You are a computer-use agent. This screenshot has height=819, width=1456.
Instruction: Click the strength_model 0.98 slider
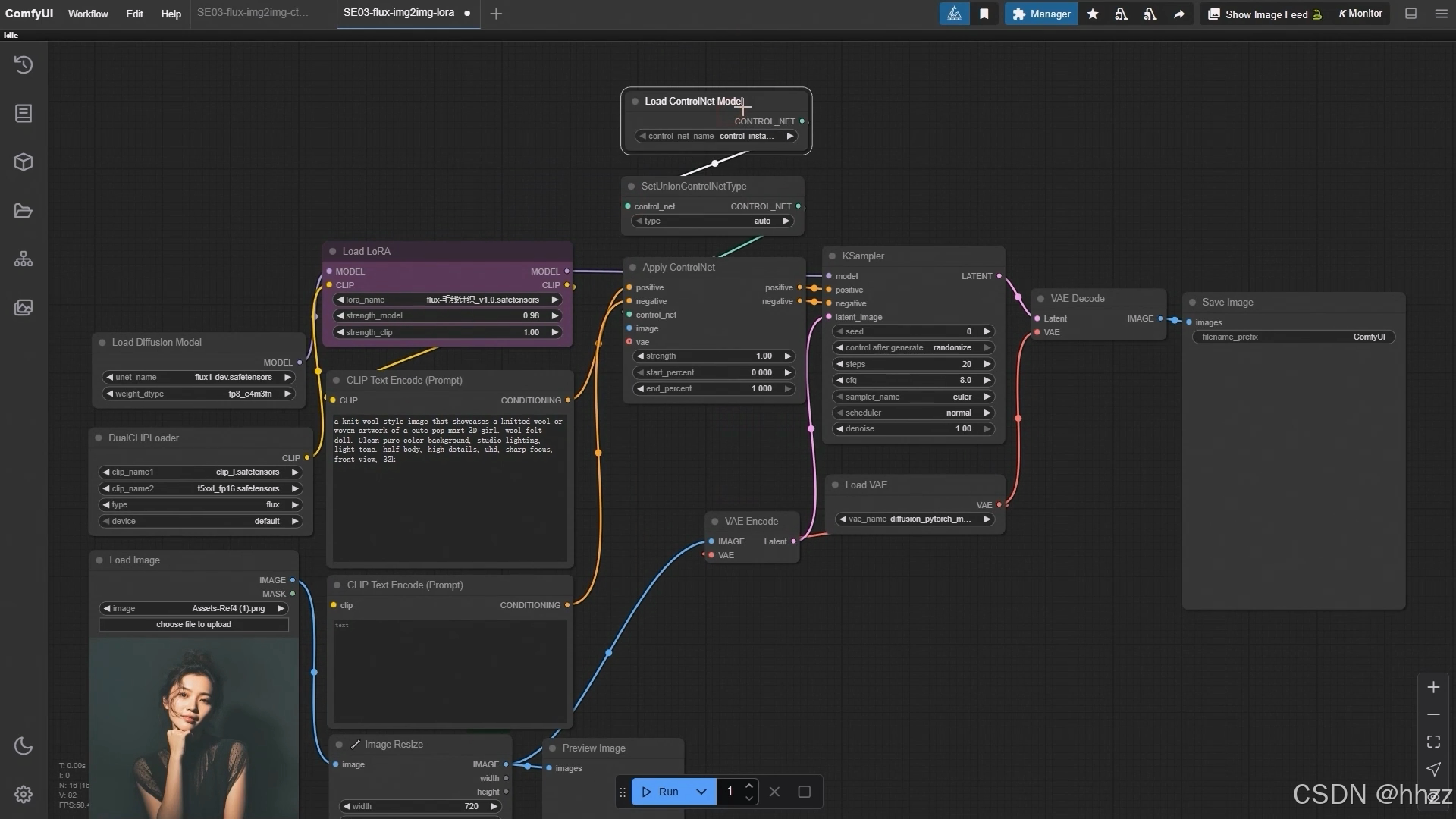[x=447, y=316]
